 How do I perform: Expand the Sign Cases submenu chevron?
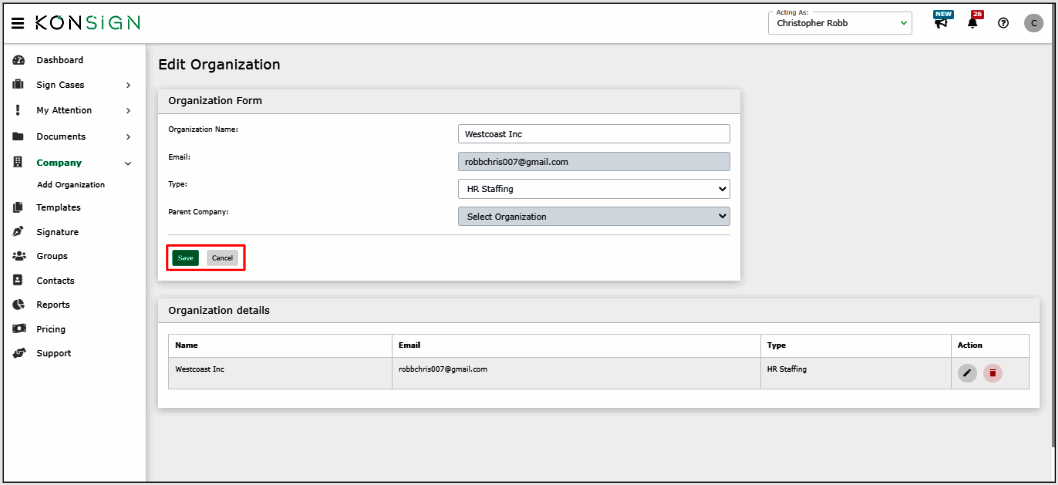(128, 86)
